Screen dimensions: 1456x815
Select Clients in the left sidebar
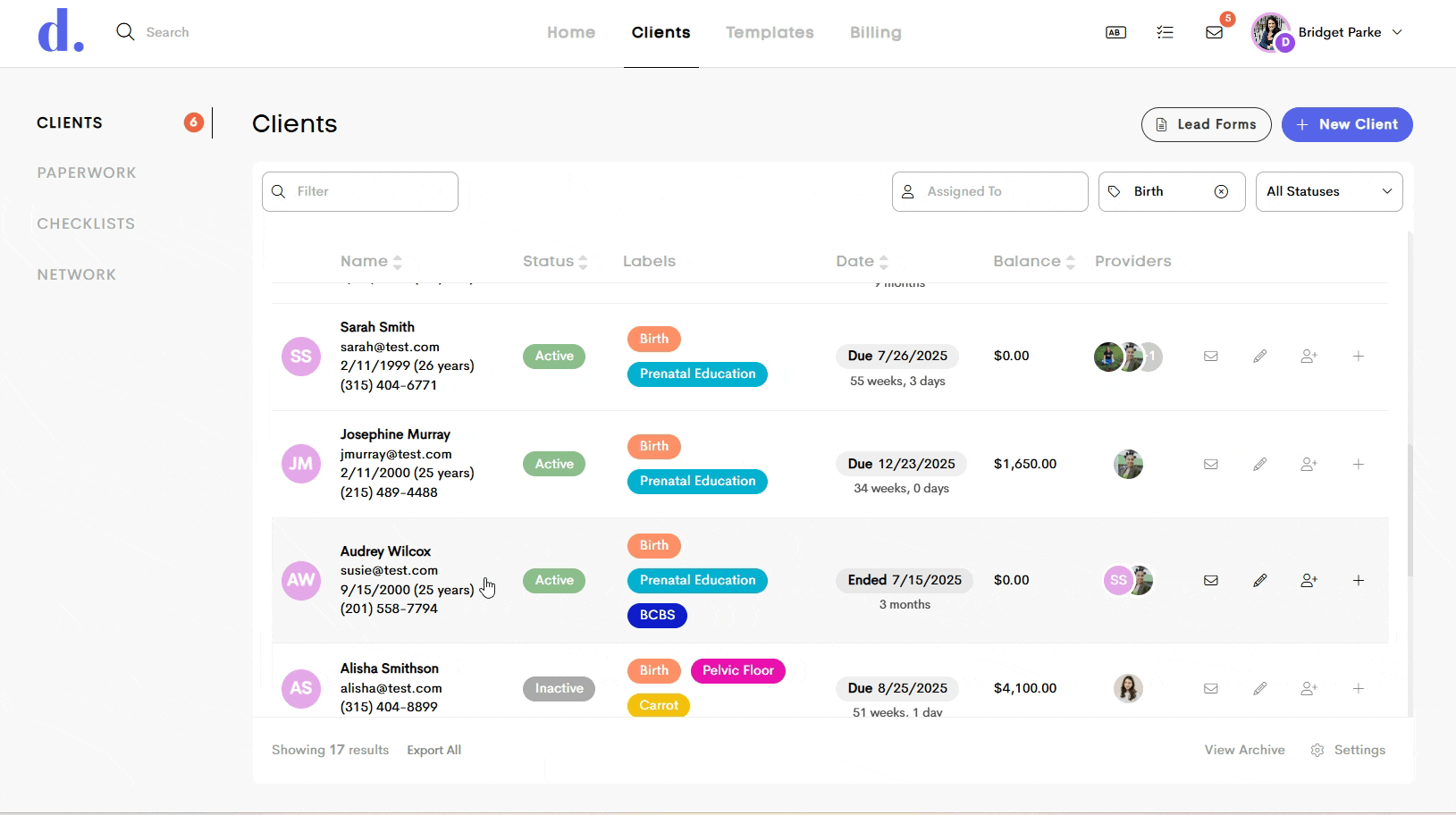click(x=70, y=122)
